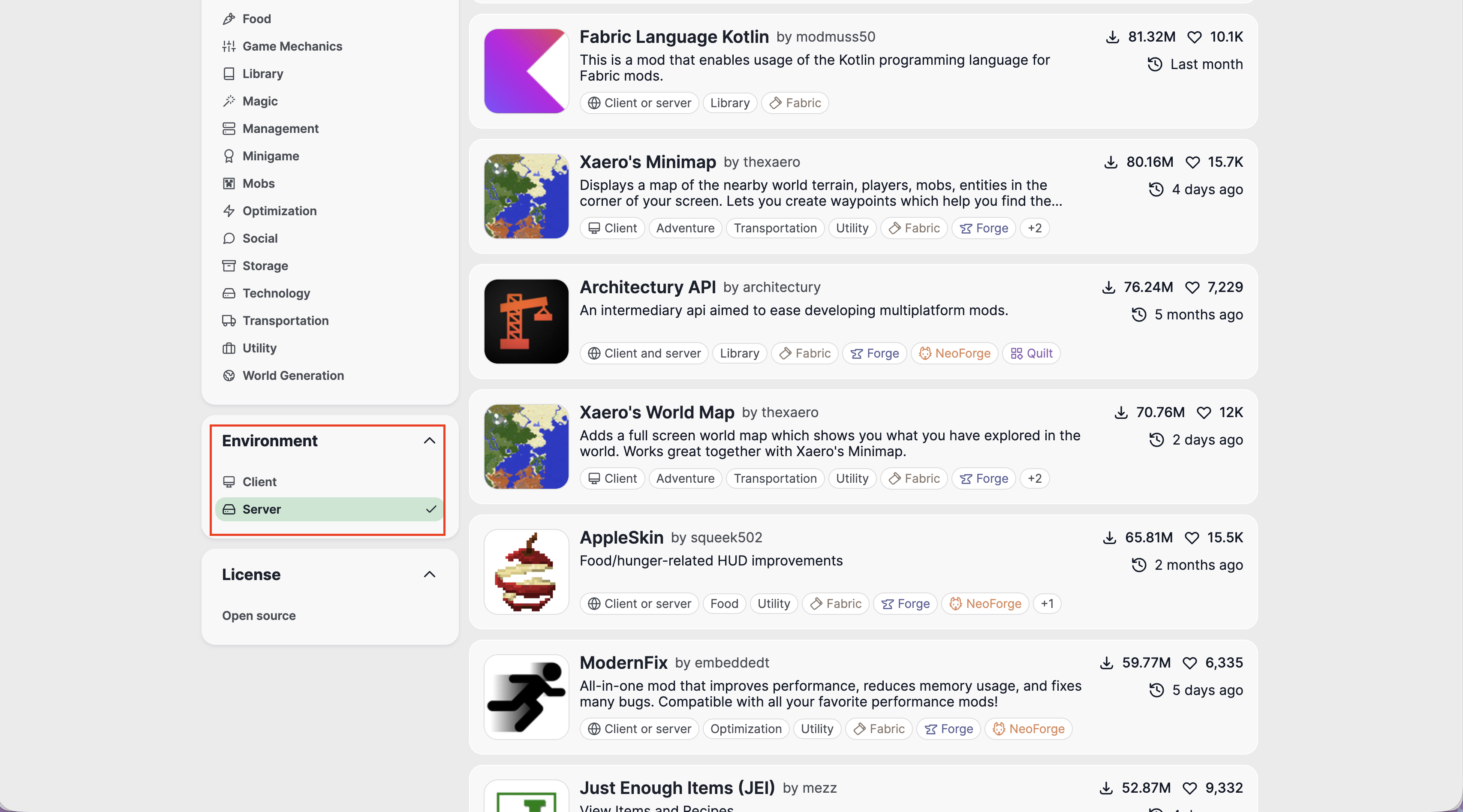Open the AppleSkin title link
The width and height of the screenshot is (1463, 812).
[621, 537]
